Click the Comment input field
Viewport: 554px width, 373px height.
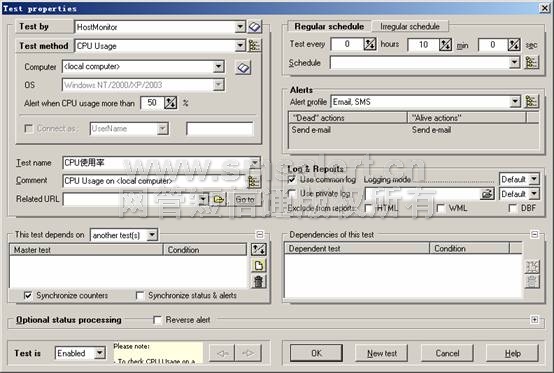click(155, 181)
